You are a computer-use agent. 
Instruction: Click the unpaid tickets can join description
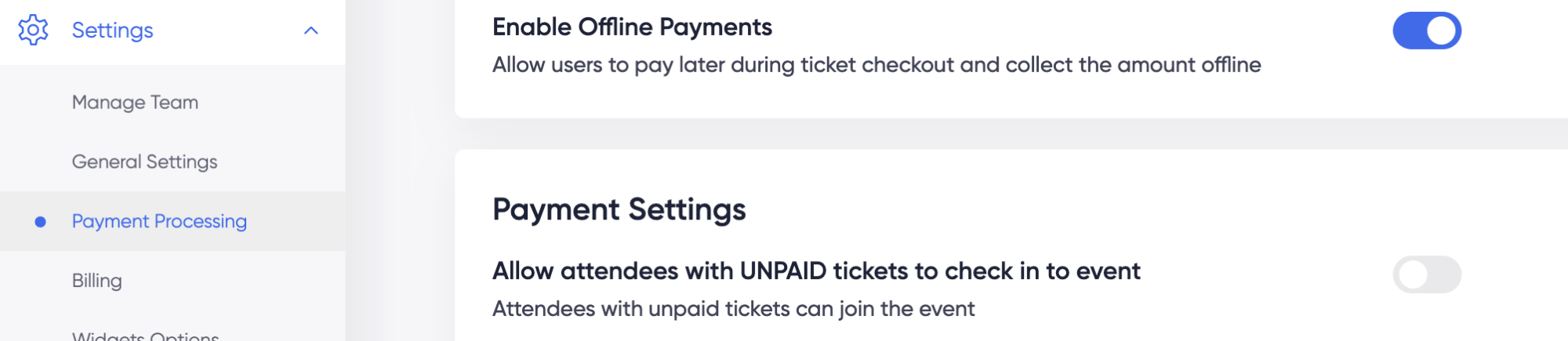pyautogui.click(x=733, y=309)
